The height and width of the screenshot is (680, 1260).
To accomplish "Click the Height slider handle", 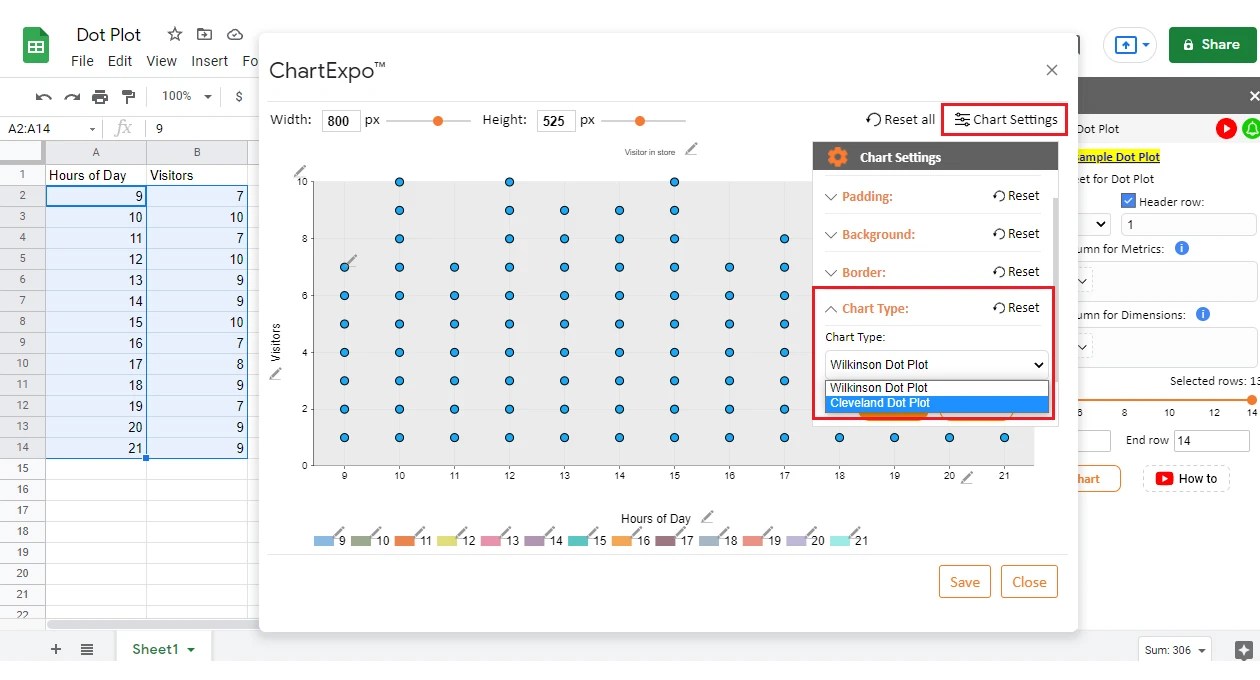I will (640, 121).
